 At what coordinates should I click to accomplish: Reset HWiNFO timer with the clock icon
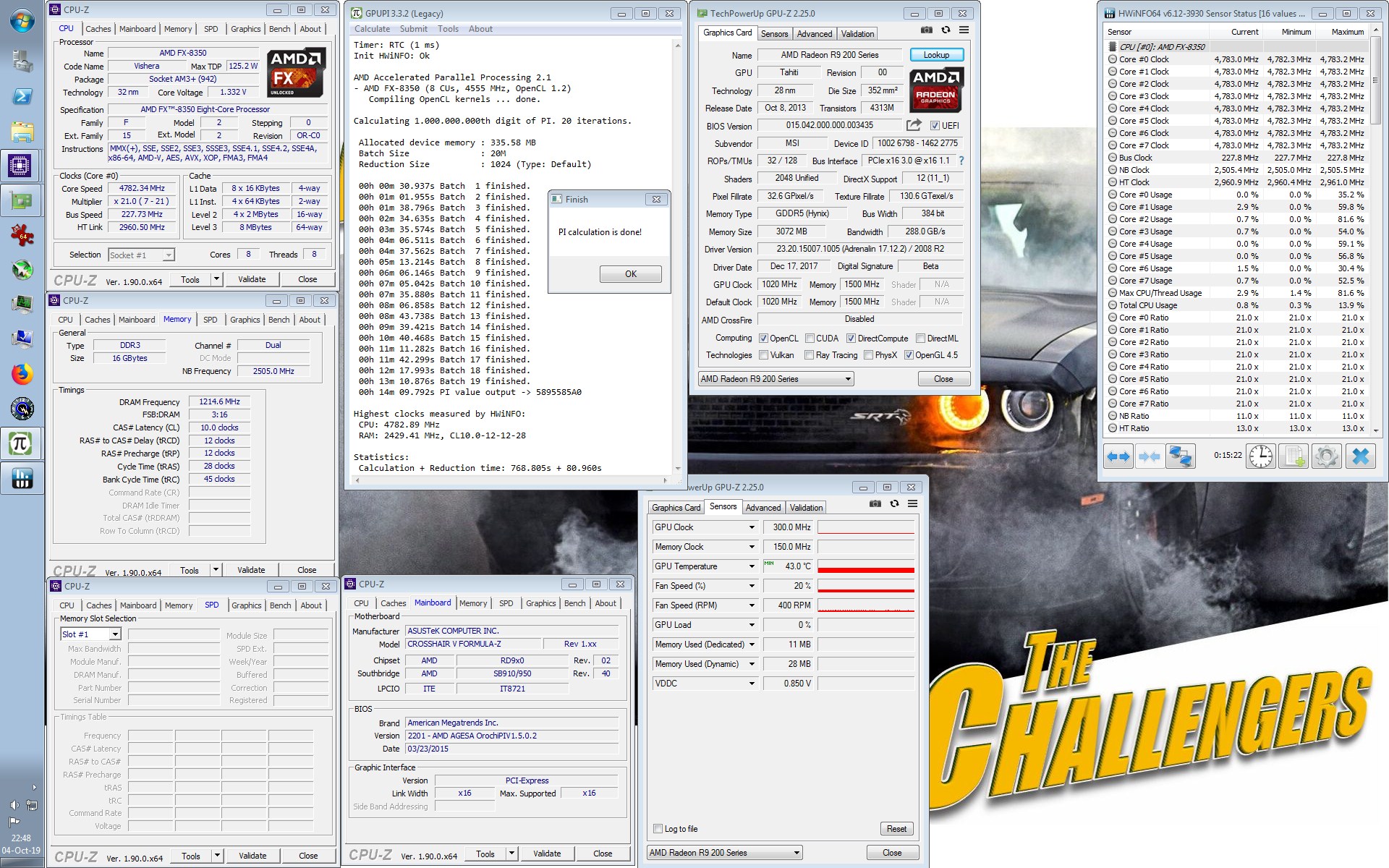click(1261, 456)
